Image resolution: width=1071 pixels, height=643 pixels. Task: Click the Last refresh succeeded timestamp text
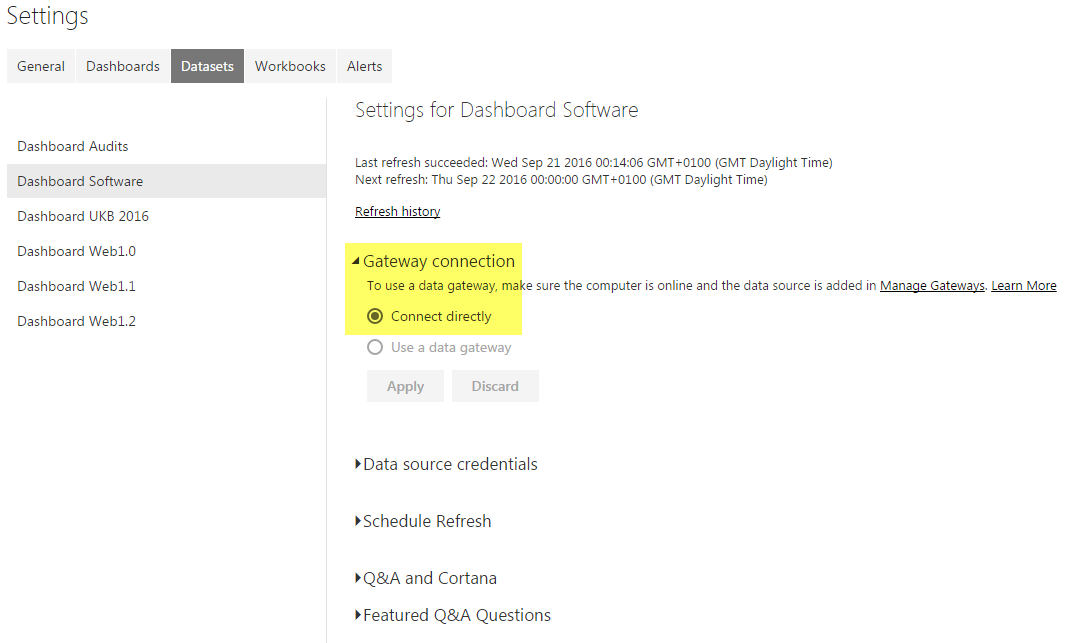[594, 163]
